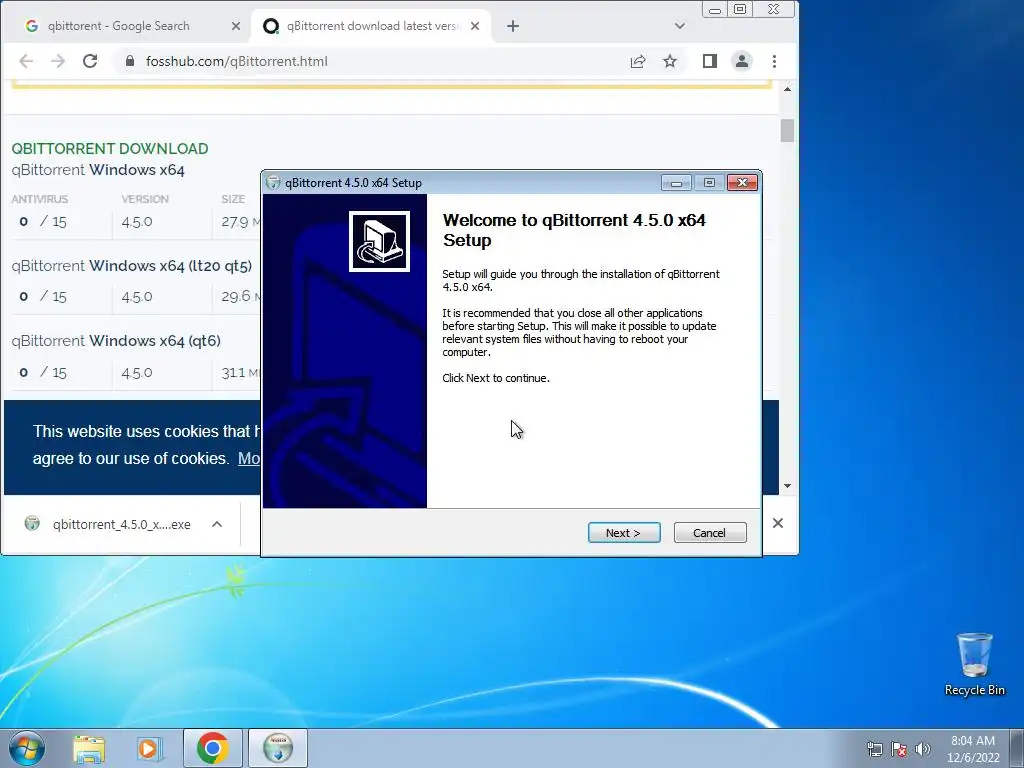Click the volume speaker tray icon
Screen dimensions: 1024x768
coord(923,749)
